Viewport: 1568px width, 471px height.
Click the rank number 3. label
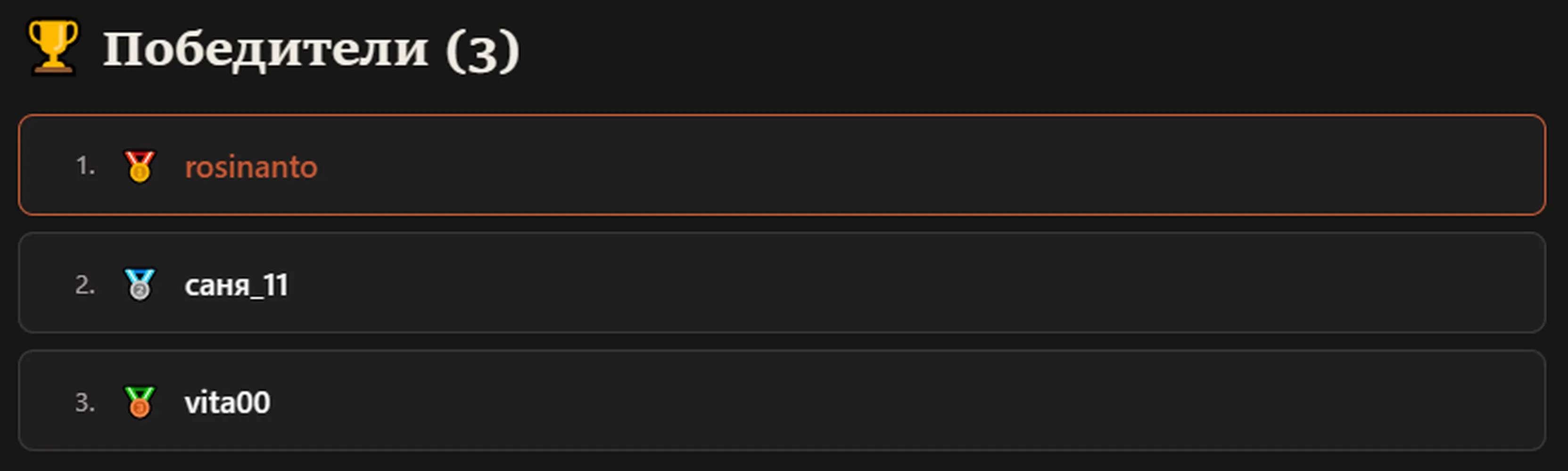[85, 402]
